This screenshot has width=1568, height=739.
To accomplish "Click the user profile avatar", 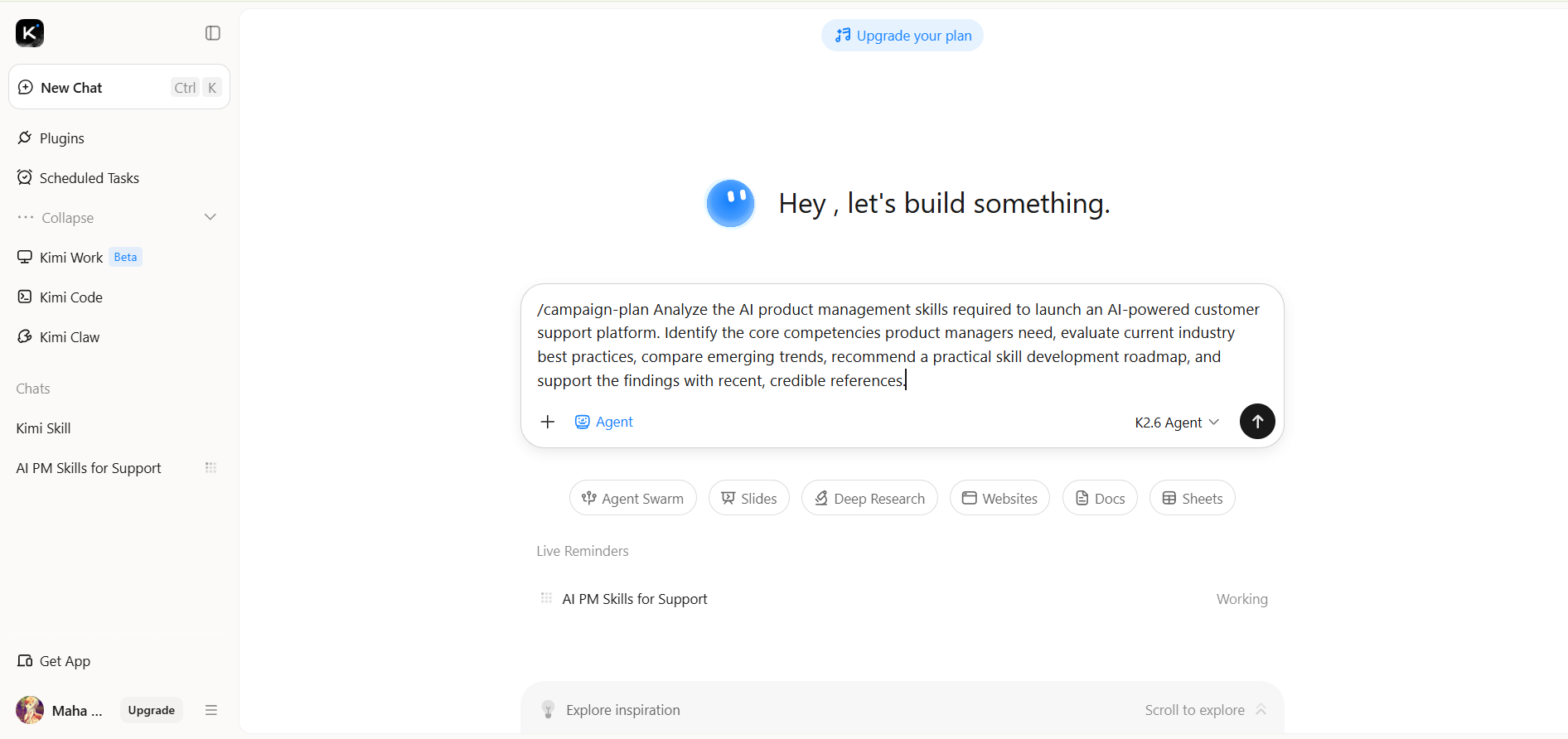I will point(30,710).
